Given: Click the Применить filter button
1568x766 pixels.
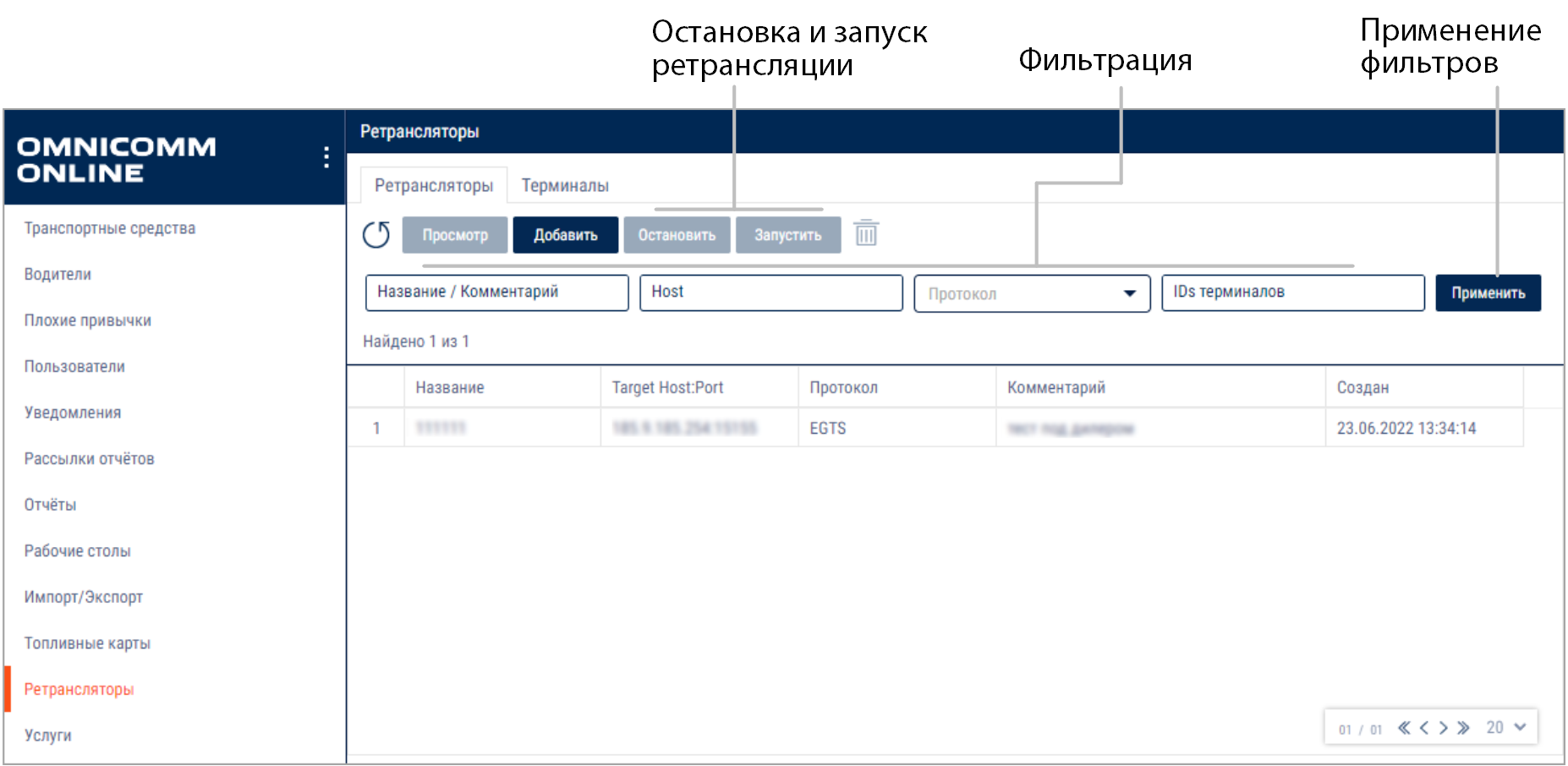Looking at the screenshot, I should click(x=1488, y=293).
